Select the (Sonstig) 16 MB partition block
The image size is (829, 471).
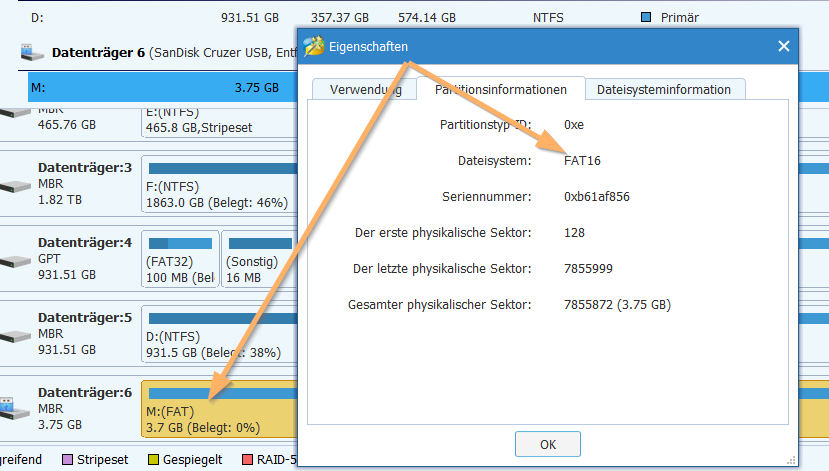point(259,259)
